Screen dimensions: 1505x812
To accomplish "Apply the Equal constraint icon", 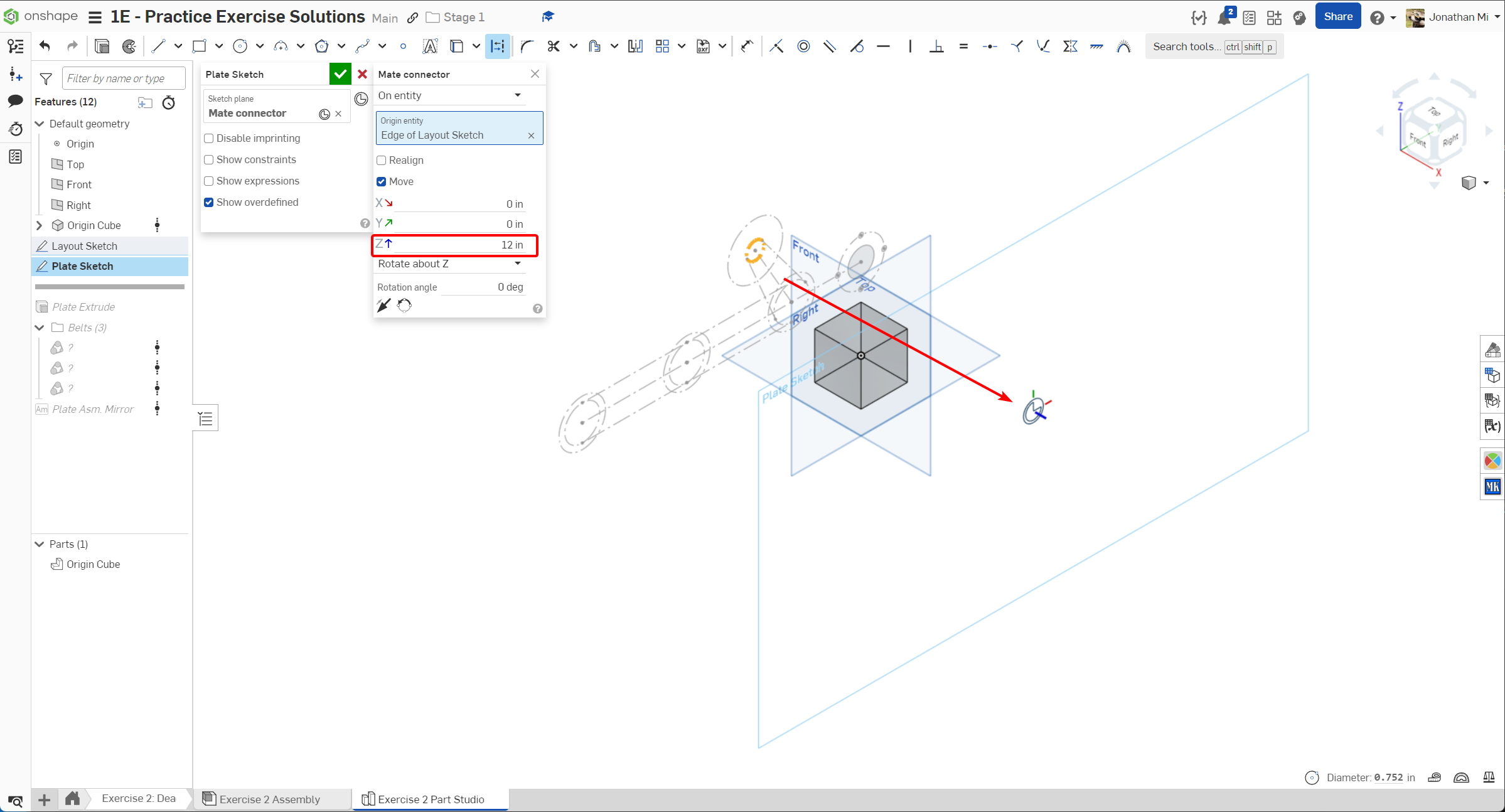I will (x=963, y=46).
